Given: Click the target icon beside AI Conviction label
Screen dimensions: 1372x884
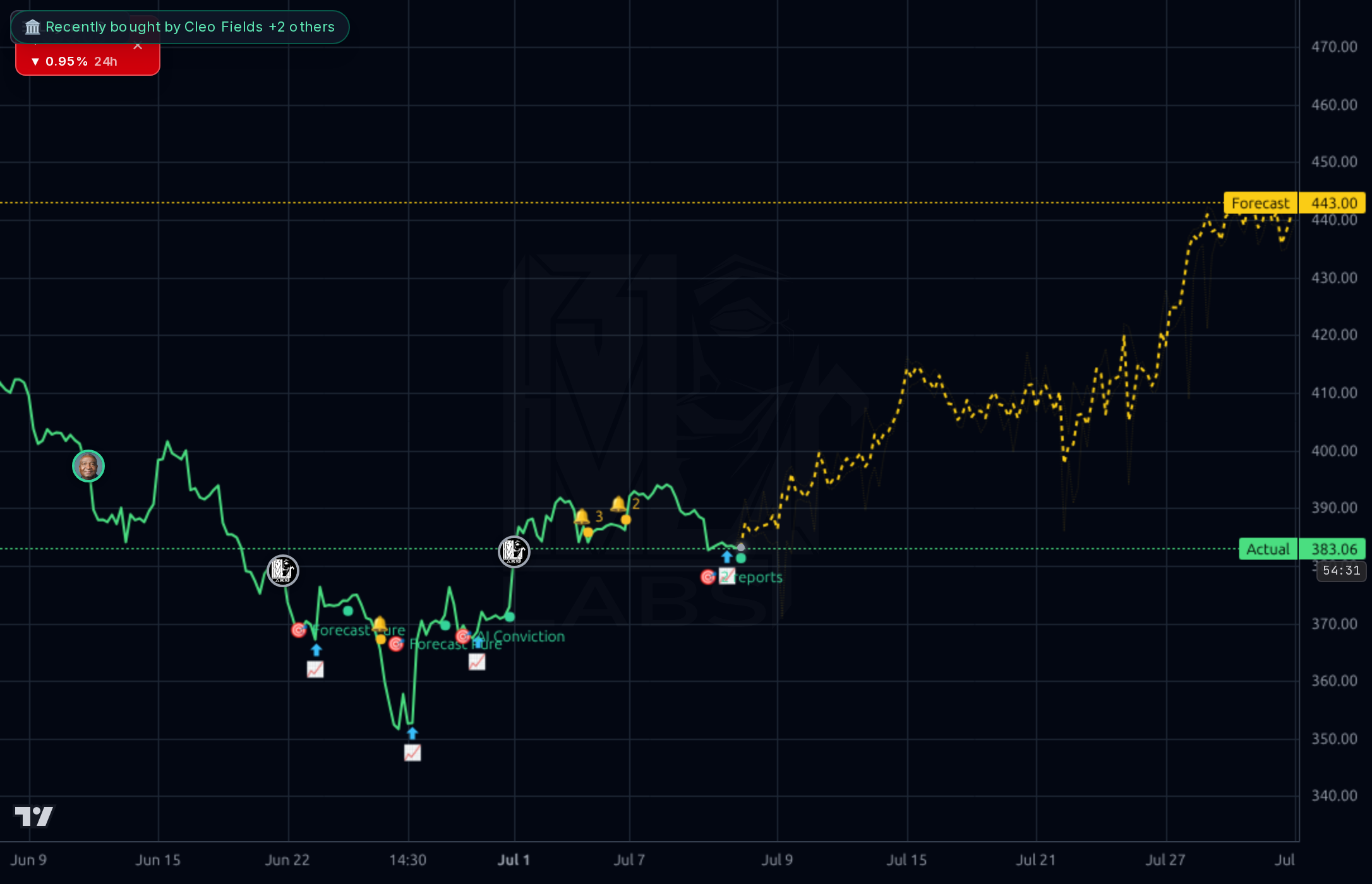Looking at the screenshot, I should [x=463, y=636].
